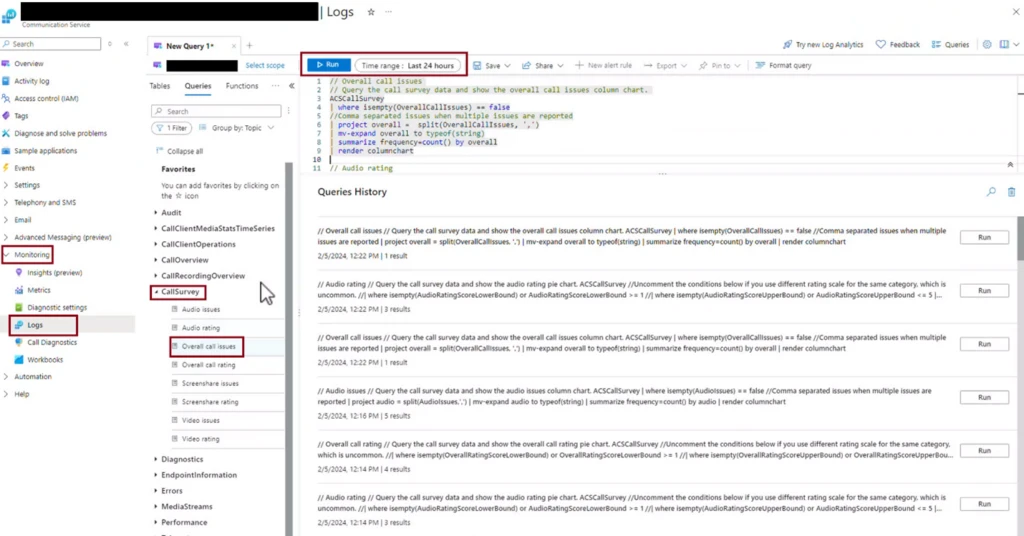Select the Overall call rating query

point(208,365)
